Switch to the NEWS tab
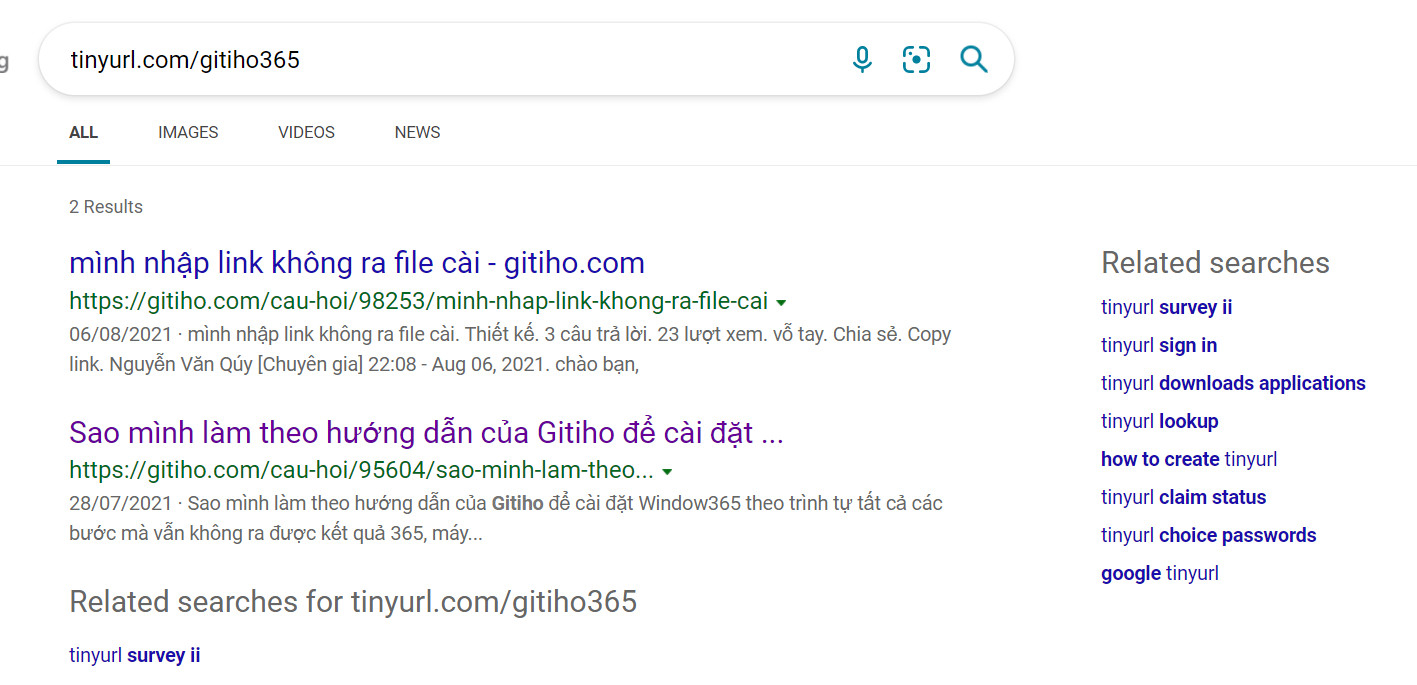The height and width of the screenshot is (685, 1417). (417, 132)
